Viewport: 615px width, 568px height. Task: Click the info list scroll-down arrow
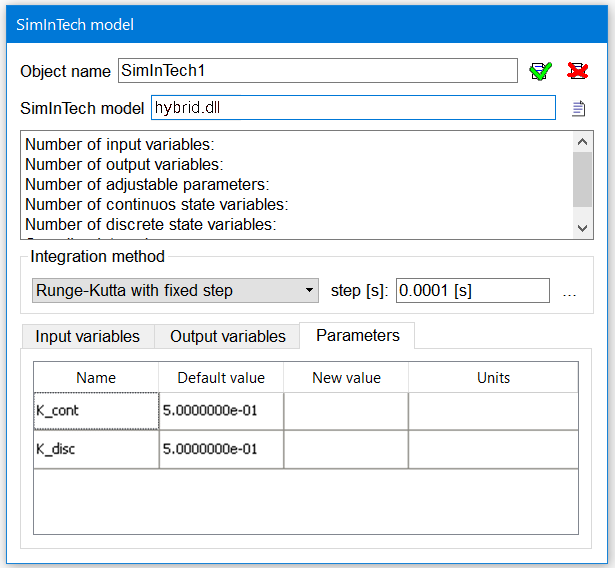pyautogui.click(x=582, y=228)
